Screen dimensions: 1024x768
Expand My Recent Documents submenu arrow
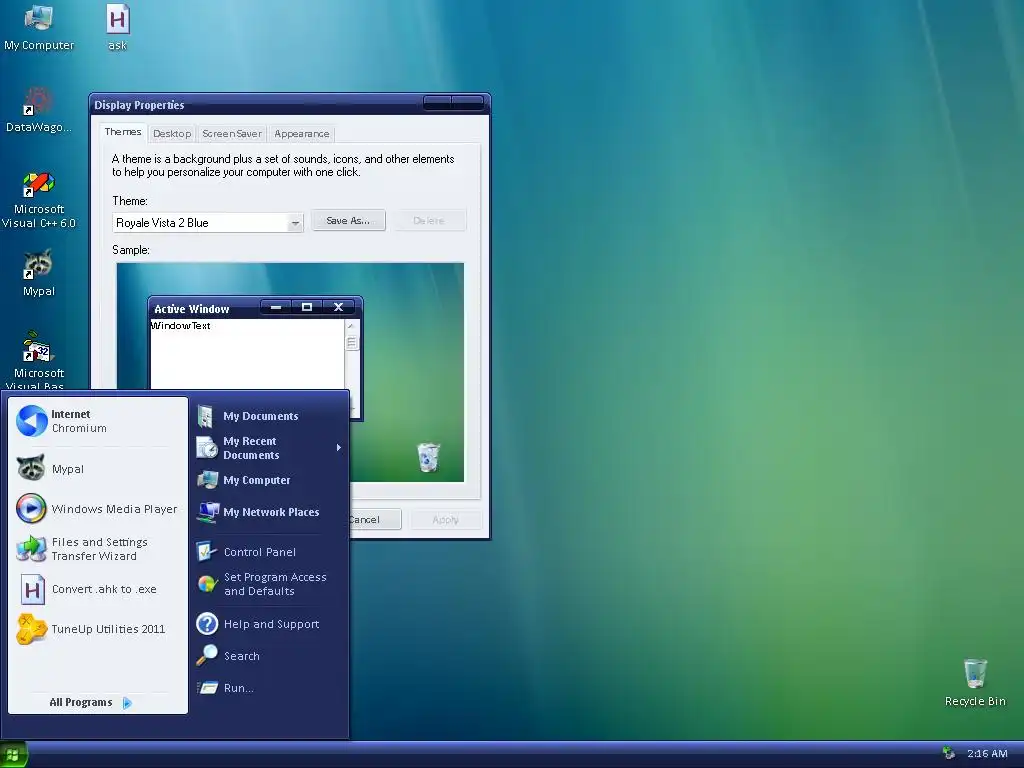click(x=338, y=447)
